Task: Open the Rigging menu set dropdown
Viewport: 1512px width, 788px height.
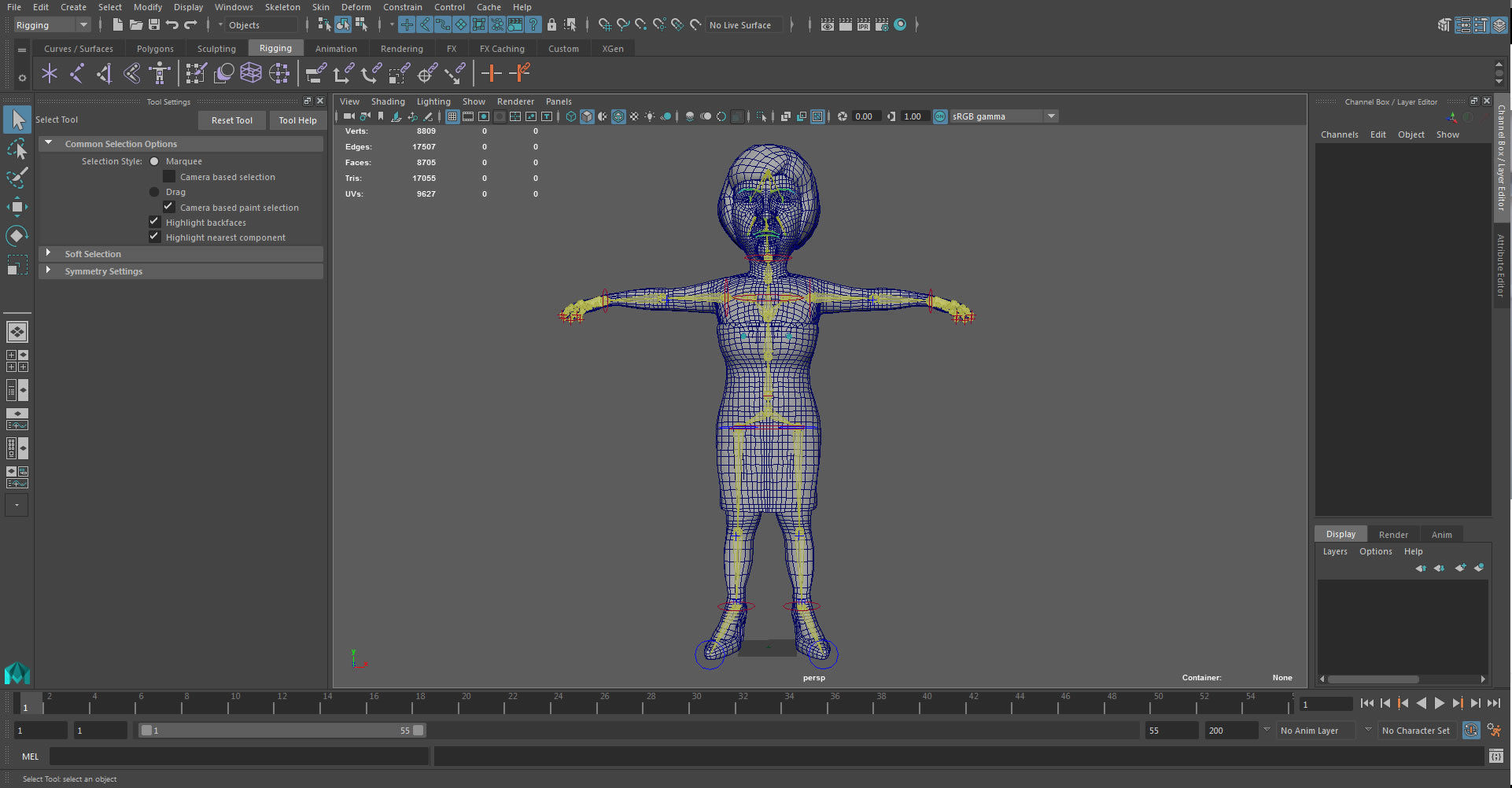Action: click(52, 25)
